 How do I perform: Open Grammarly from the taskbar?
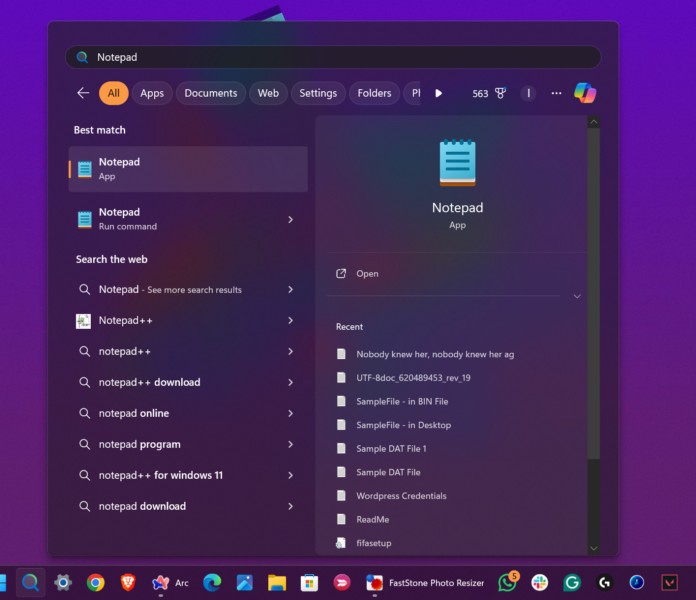[572, 582]
